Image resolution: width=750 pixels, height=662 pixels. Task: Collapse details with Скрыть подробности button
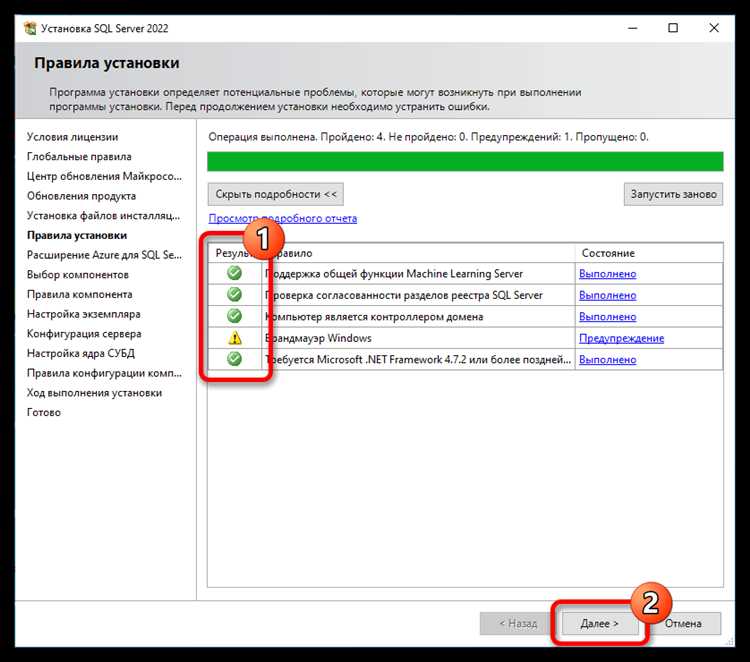coord(276,194)
